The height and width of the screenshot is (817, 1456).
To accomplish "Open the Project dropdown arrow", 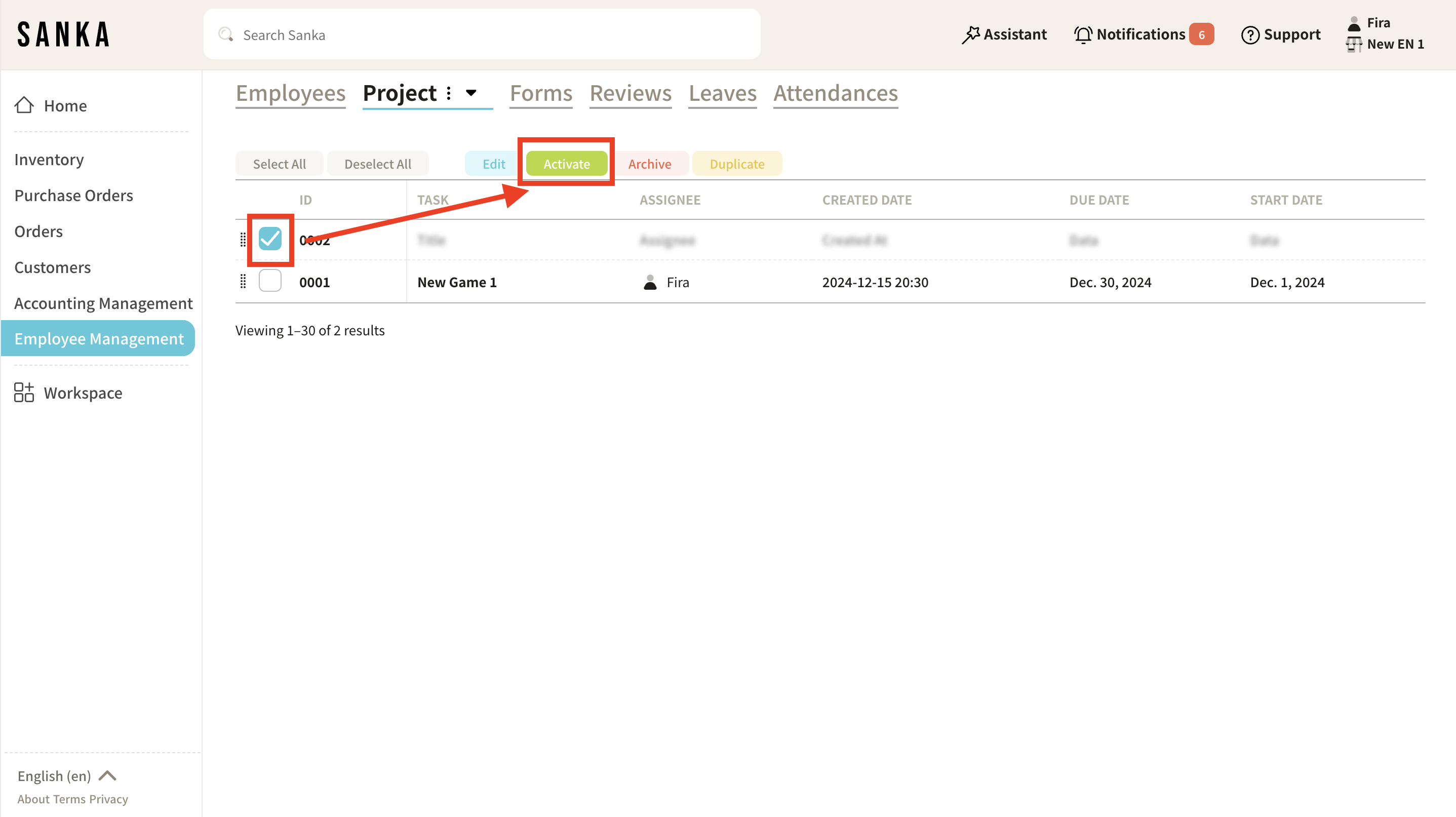I will pos(471,93).
